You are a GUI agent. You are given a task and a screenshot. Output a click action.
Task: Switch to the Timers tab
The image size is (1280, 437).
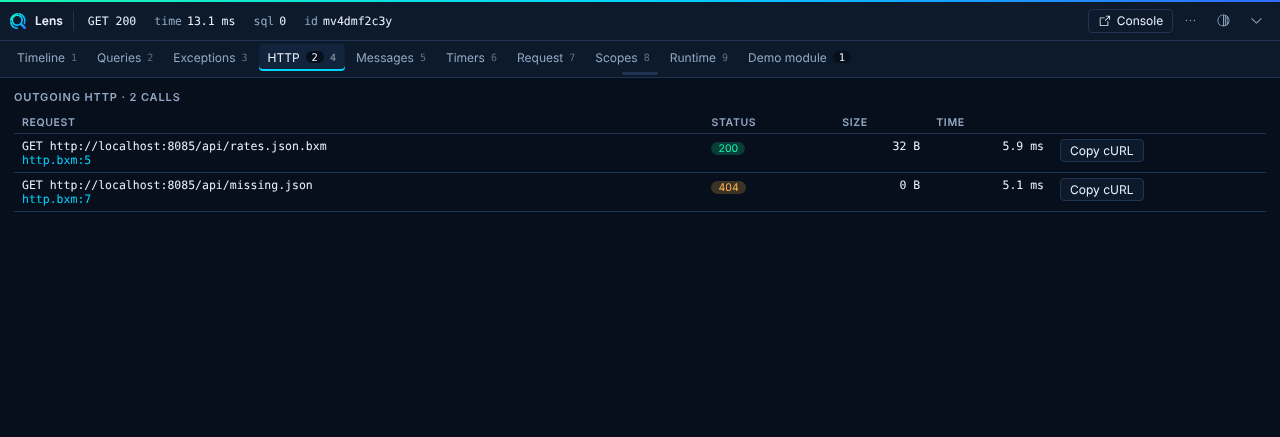[471, 58]
